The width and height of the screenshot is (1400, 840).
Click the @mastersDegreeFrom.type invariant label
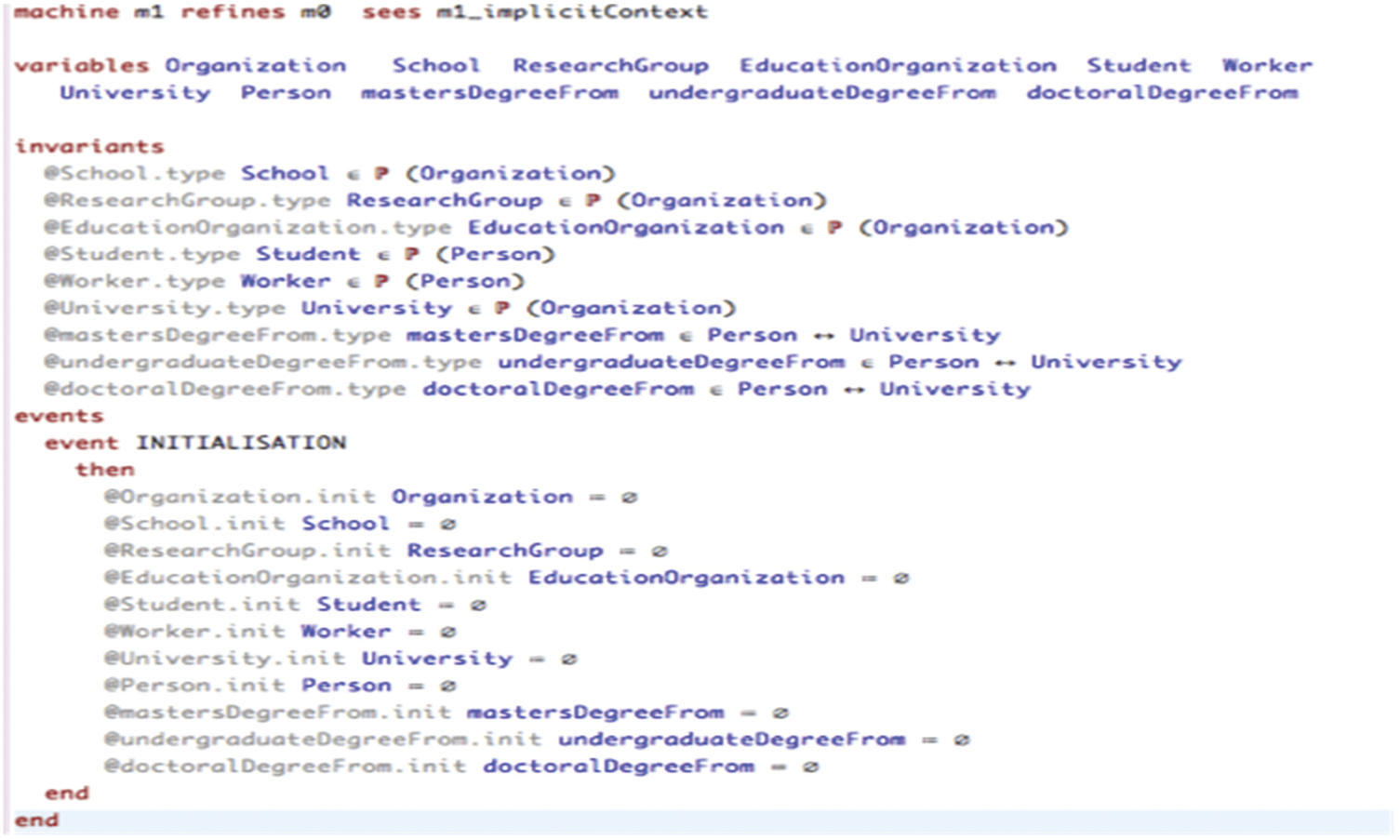coord(217,336)
